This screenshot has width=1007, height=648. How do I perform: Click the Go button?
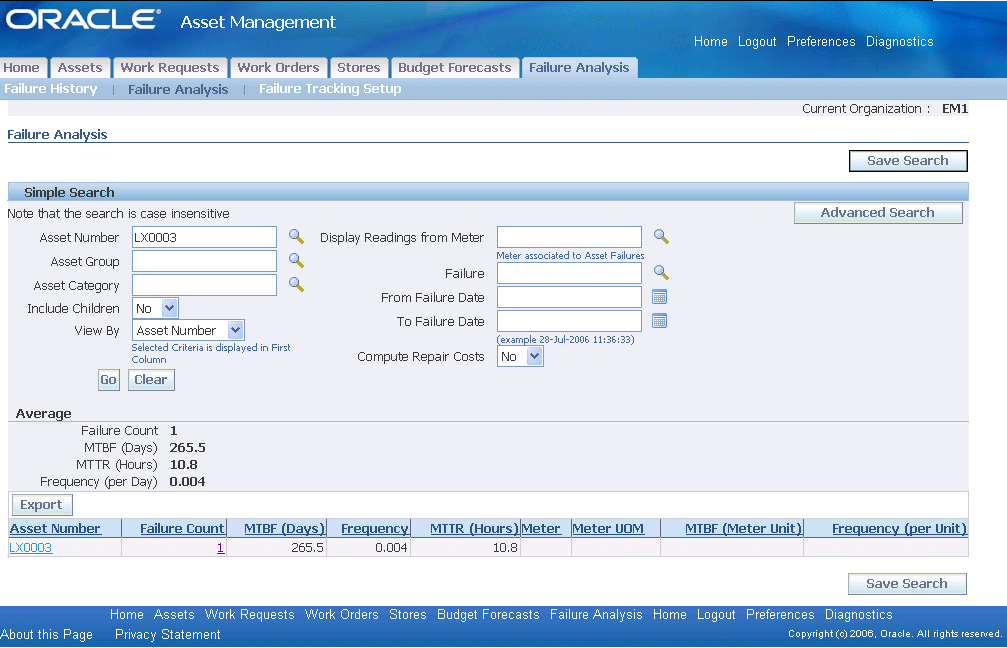pyautogui.click(x=109, y=380)
